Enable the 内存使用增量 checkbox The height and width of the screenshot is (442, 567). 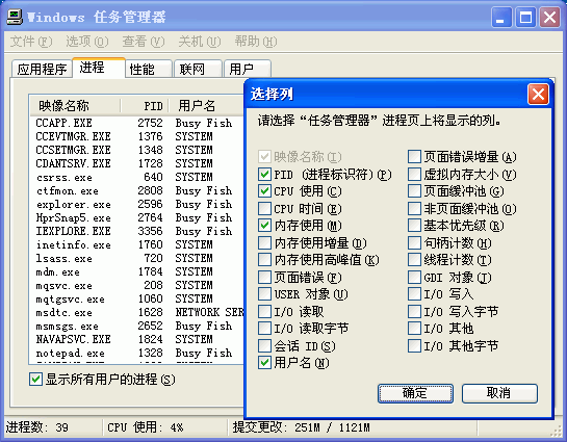[265, 243]
